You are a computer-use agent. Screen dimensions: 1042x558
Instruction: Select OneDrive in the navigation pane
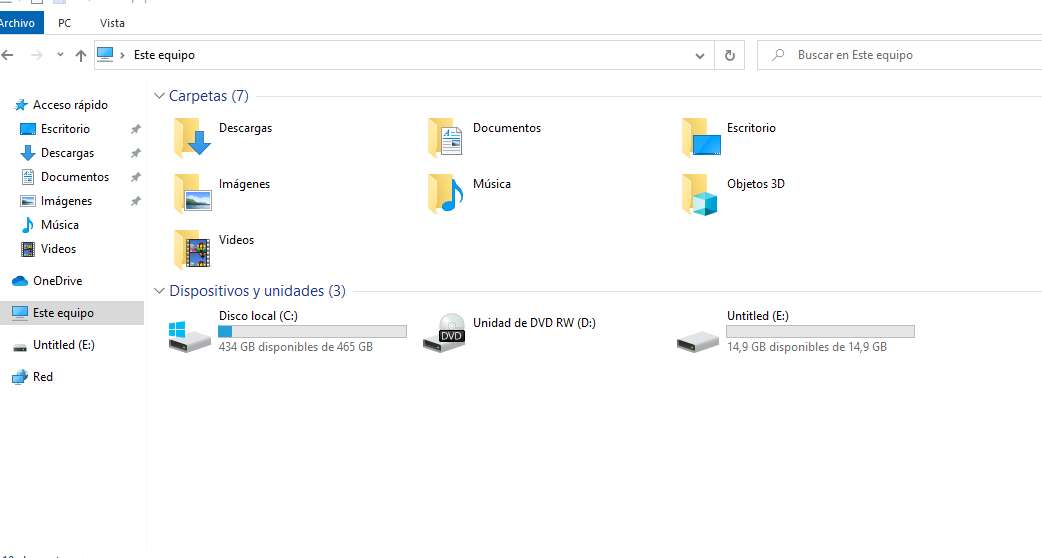pos(57,281)
